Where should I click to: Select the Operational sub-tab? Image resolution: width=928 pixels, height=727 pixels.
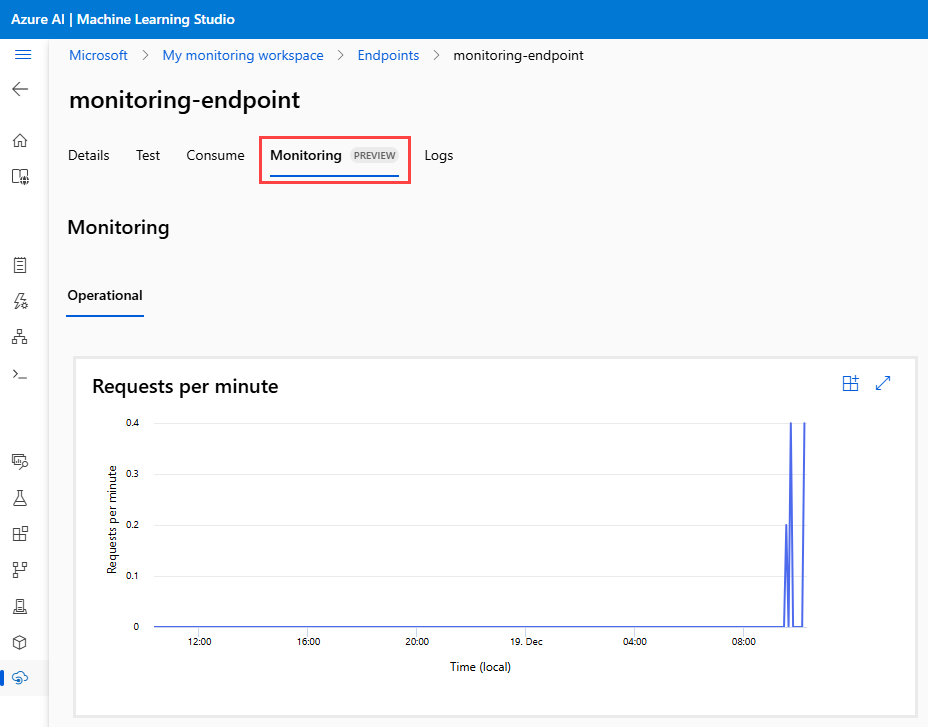click(x=105, y=296)
